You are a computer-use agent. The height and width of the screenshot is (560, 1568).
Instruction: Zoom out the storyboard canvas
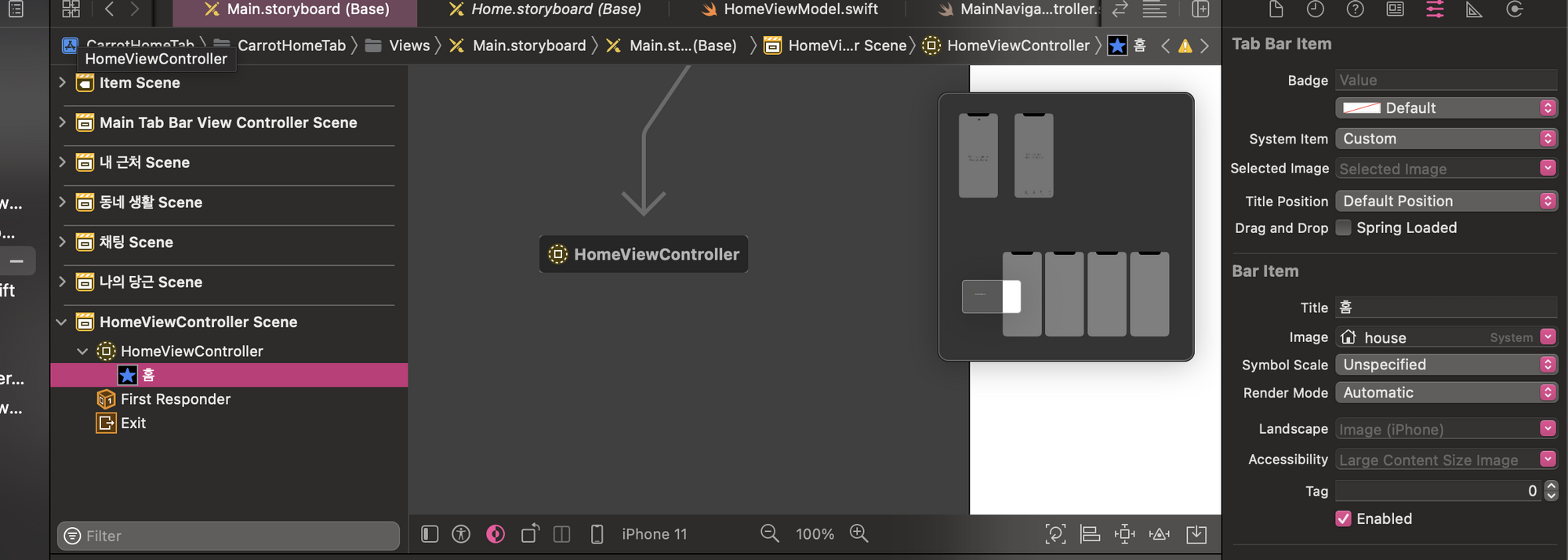(770, 534)
